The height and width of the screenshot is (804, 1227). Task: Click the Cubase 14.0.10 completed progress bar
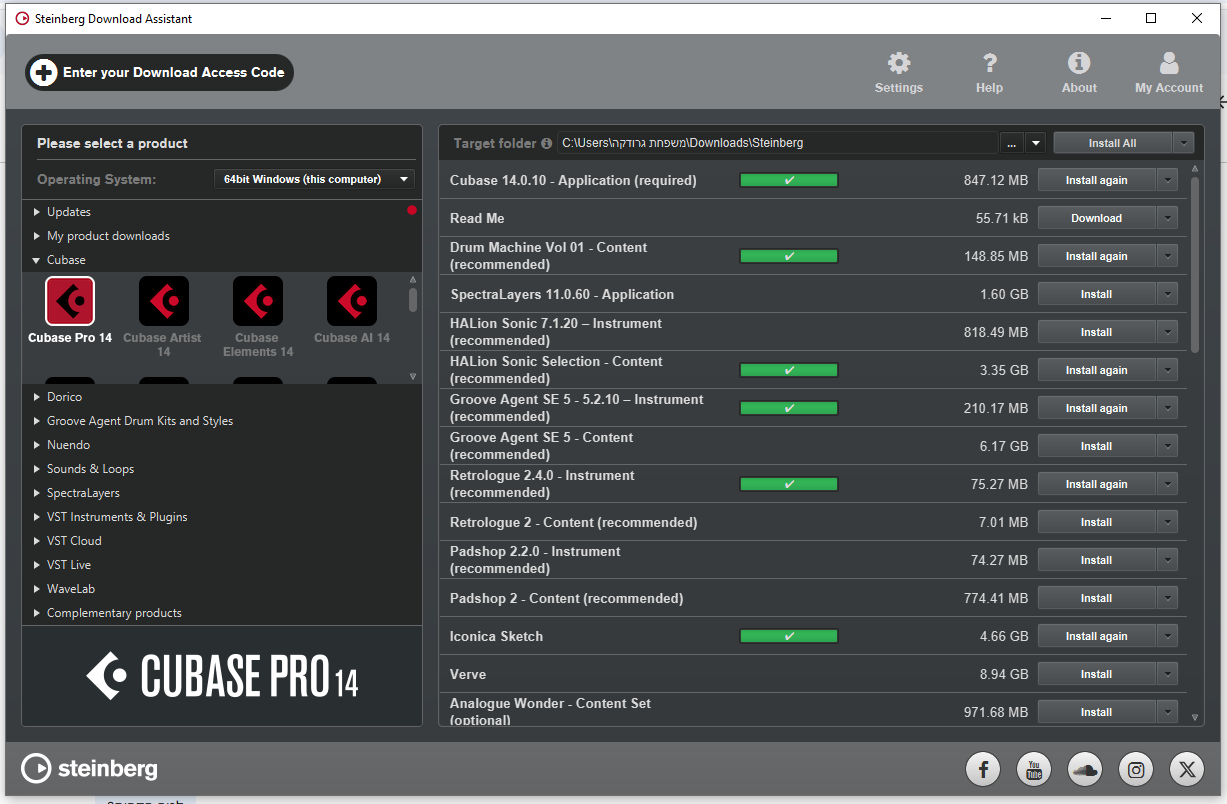point(789,180)
